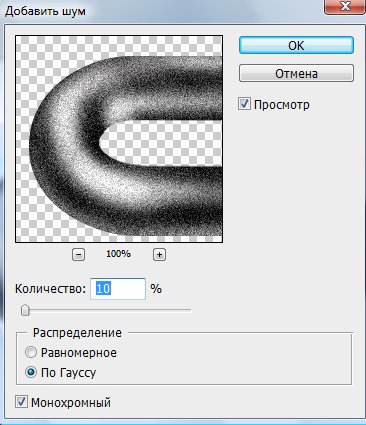
Task: Zoom in preview with plus button
Action: click(159, 255)
